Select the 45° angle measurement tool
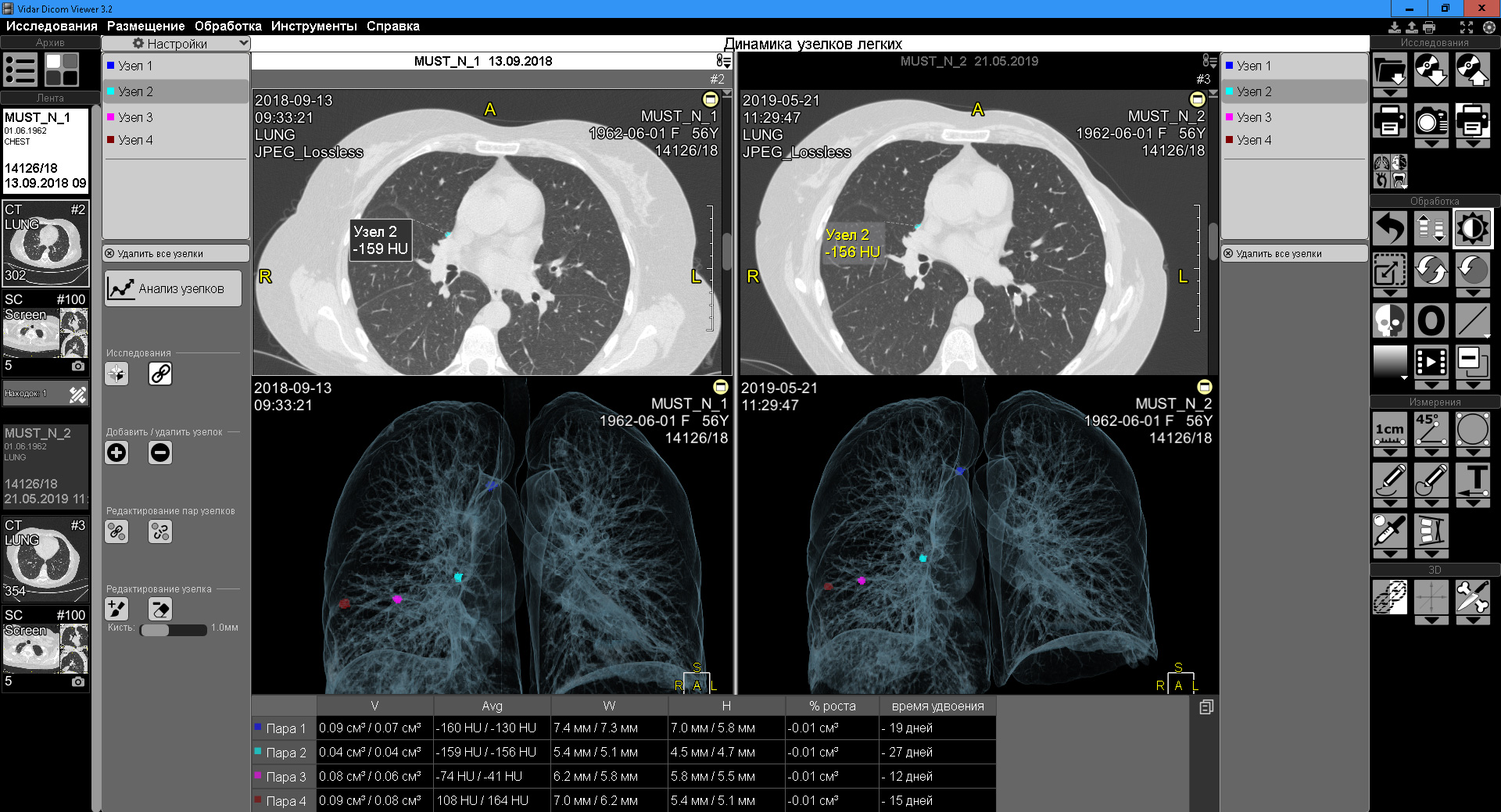The width and height of the screenshot is (1501, 812). tap(1431, 429)
